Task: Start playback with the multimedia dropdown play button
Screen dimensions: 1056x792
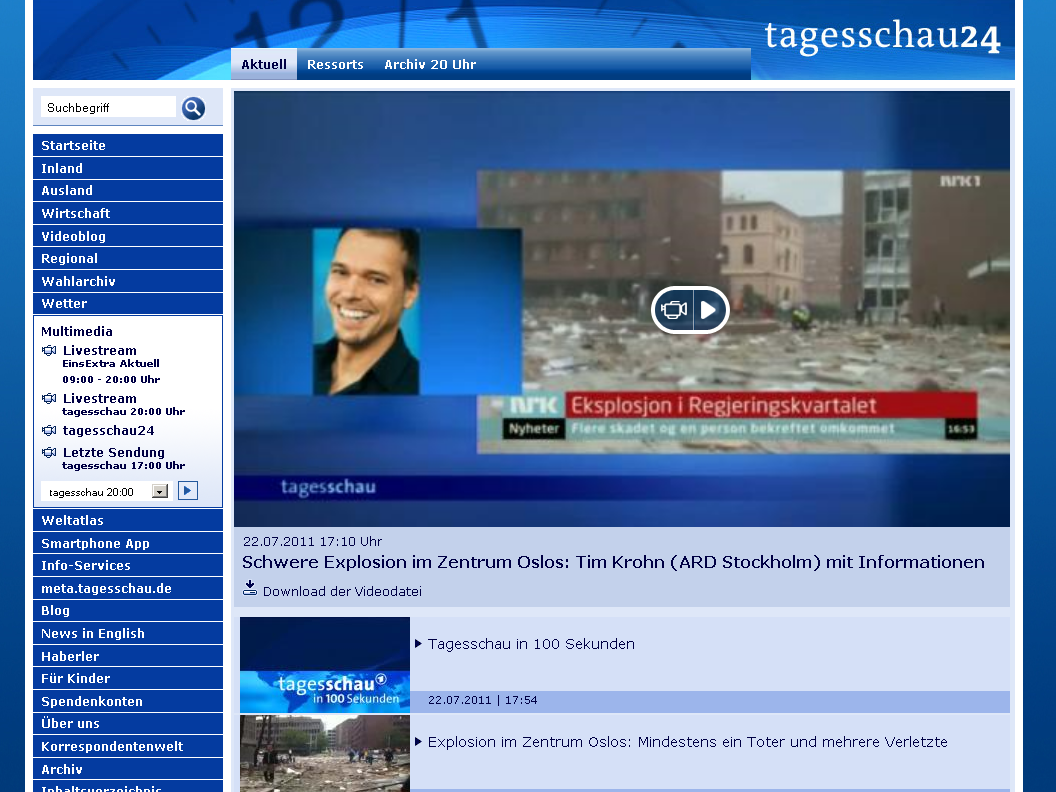Action: click(188, 490)
